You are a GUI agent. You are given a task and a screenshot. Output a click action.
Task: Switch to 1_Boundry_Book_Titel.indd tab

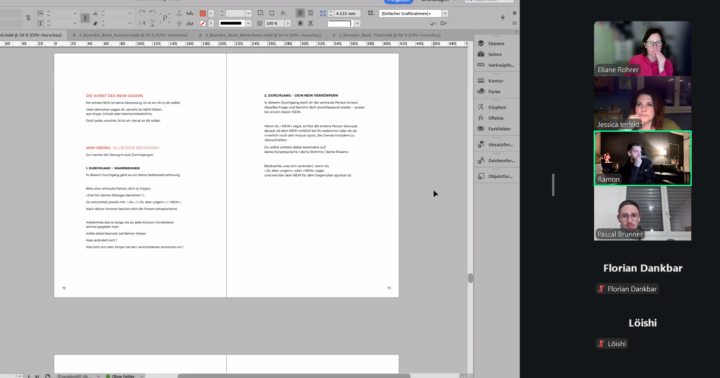point(390,35)
